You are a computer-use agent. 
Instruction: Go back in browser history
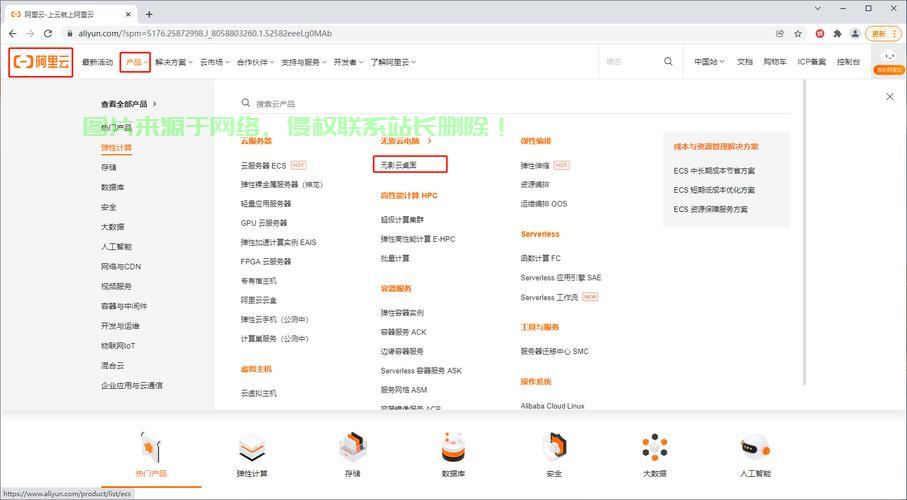13,34
